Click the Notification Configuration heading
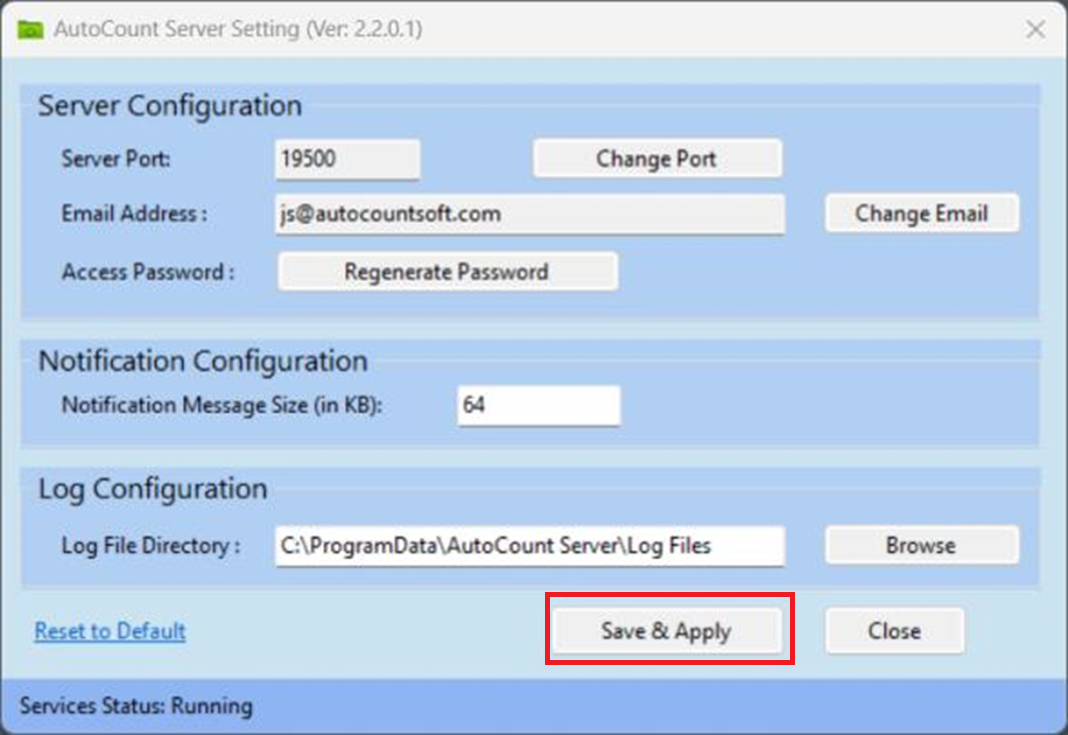 coord(203,361)
